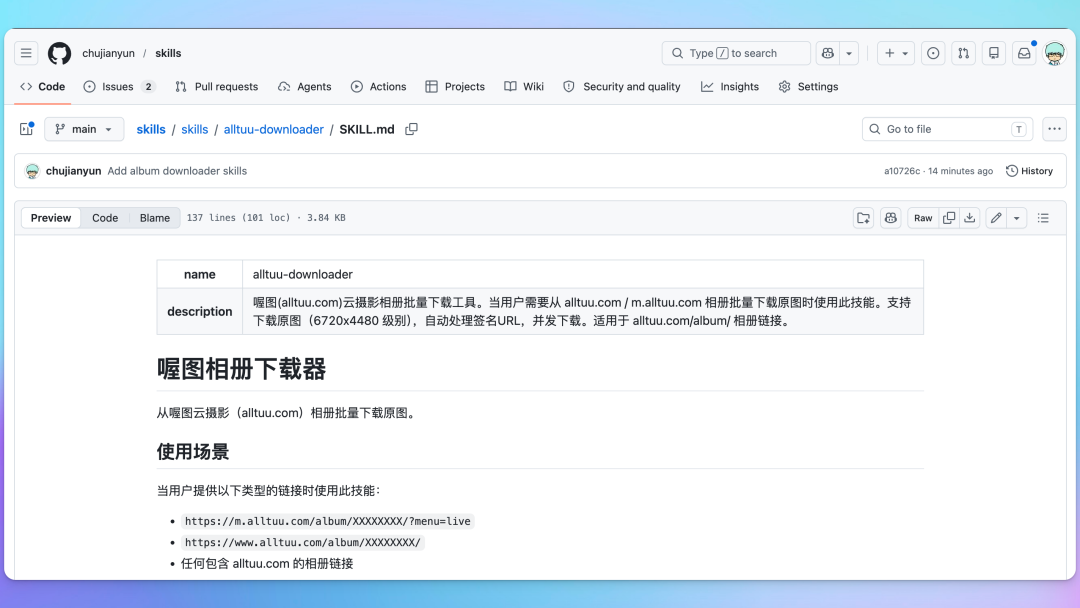Select the Code tab

[x=43, y=87]
